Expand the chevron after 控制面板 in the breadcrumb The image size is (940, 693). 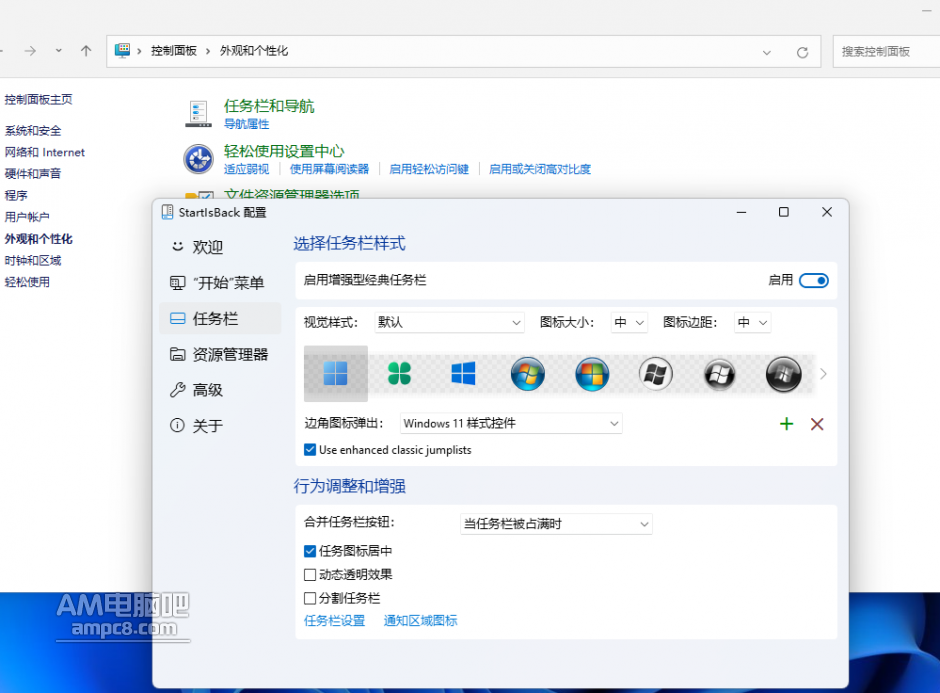point(208,51)
